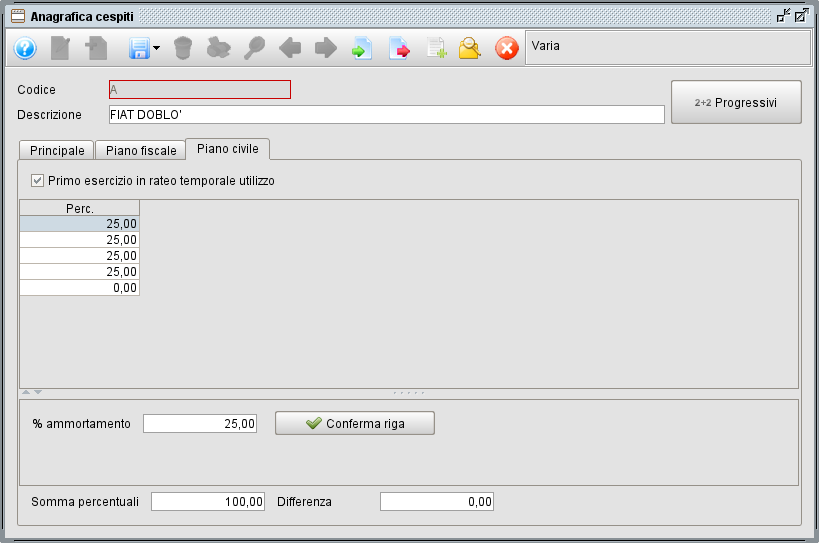Click the Codice field

point(200,89)
